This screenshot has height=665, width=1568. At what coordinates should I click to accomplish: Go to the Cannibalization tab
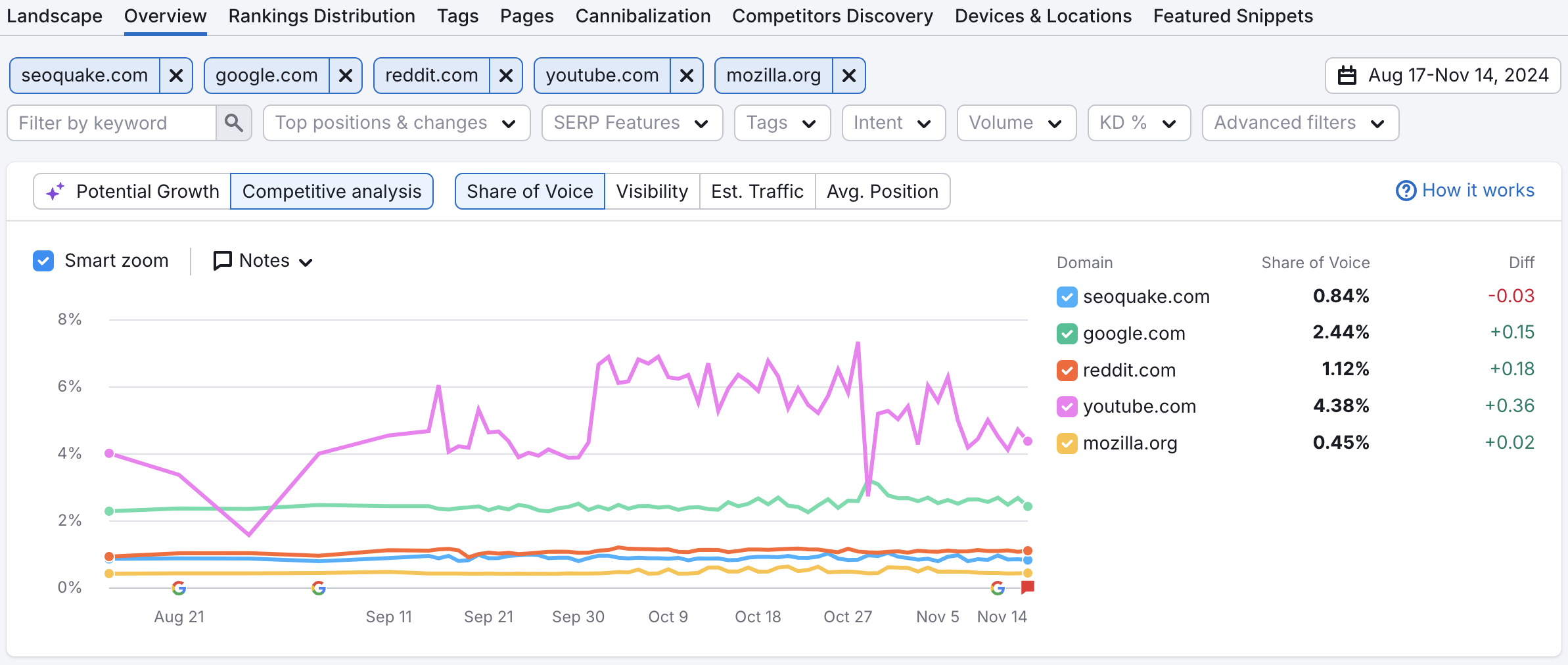click(x=643, y=16)
